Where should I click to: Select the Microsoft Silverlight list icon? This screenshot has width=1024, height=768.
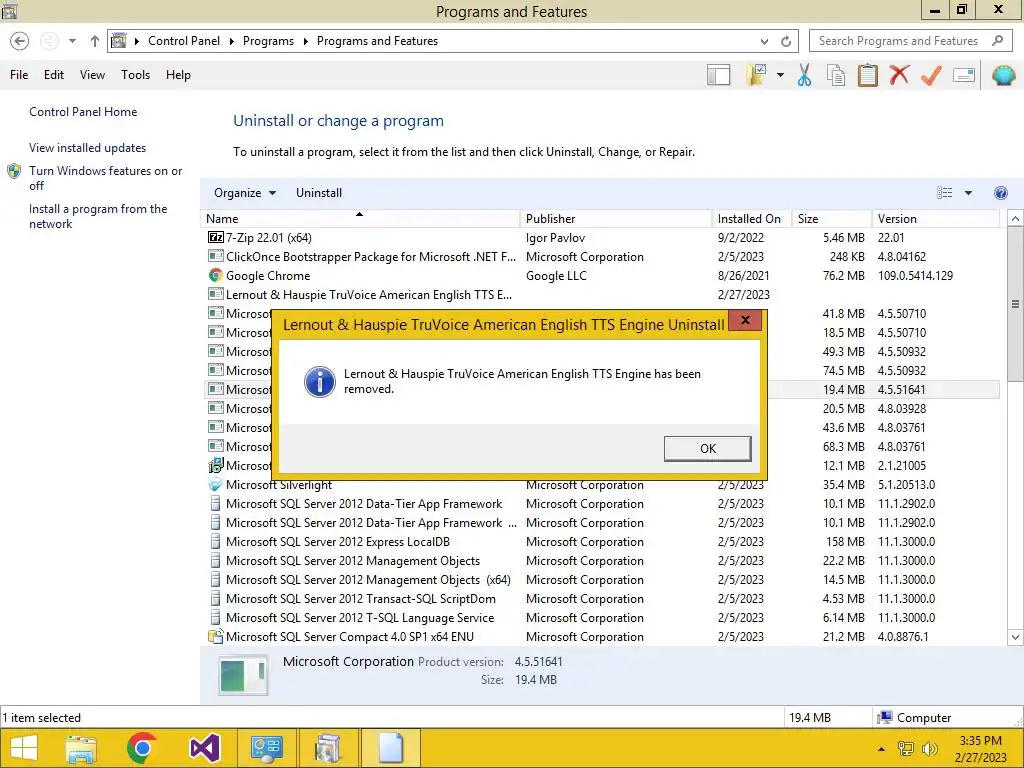click(x=216, y=485)
